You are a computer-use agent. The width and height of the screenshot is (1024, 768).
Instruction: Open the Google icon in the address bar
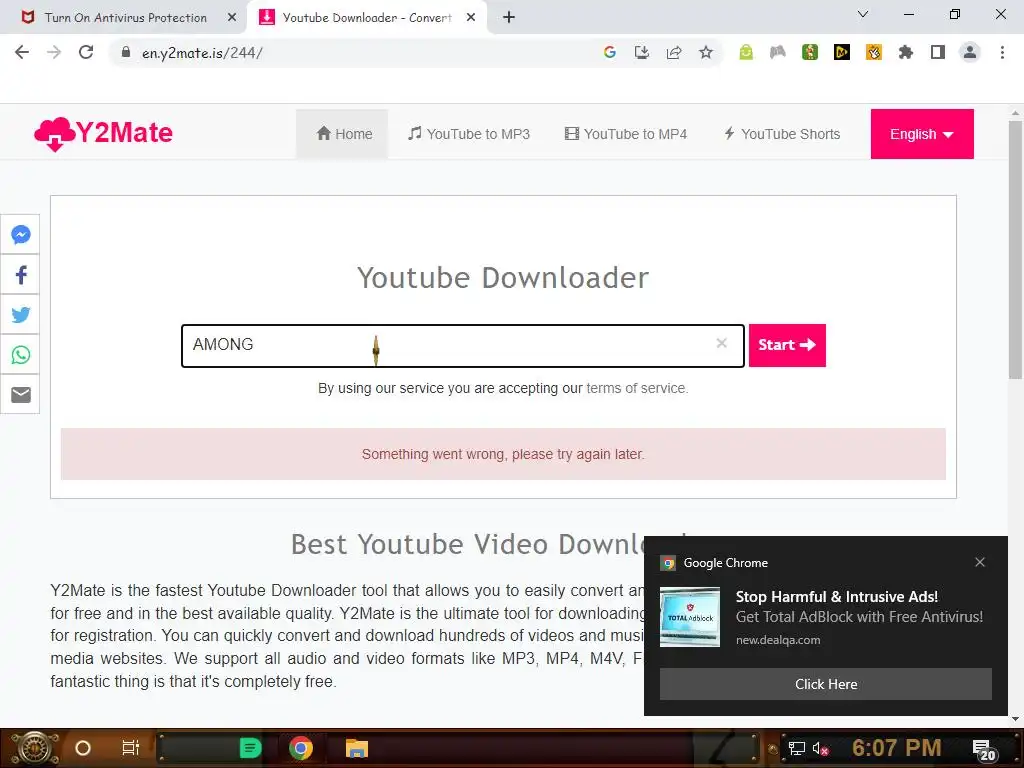(x=610, y=52)
